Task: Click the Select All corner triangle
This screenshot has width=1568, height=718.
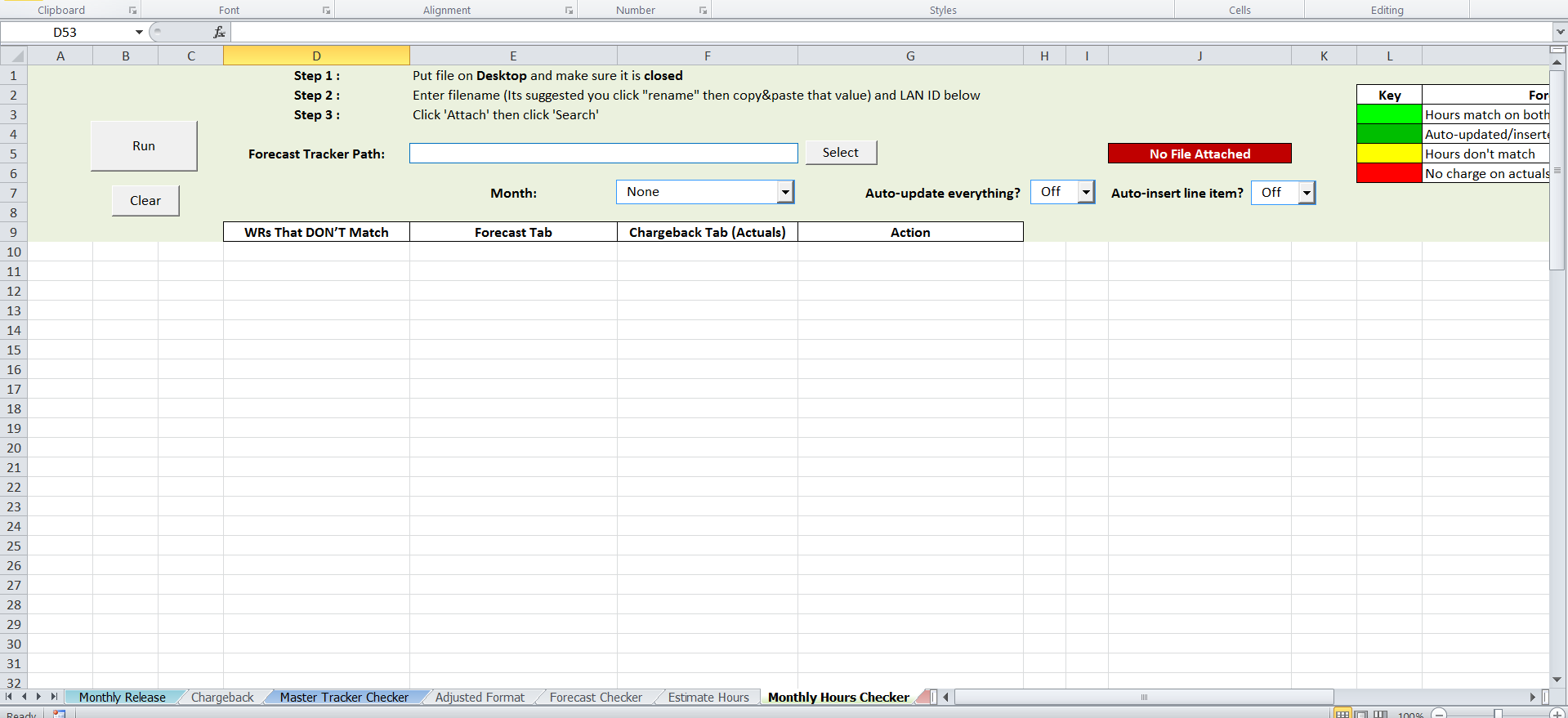Action: [x=14, y=56]
